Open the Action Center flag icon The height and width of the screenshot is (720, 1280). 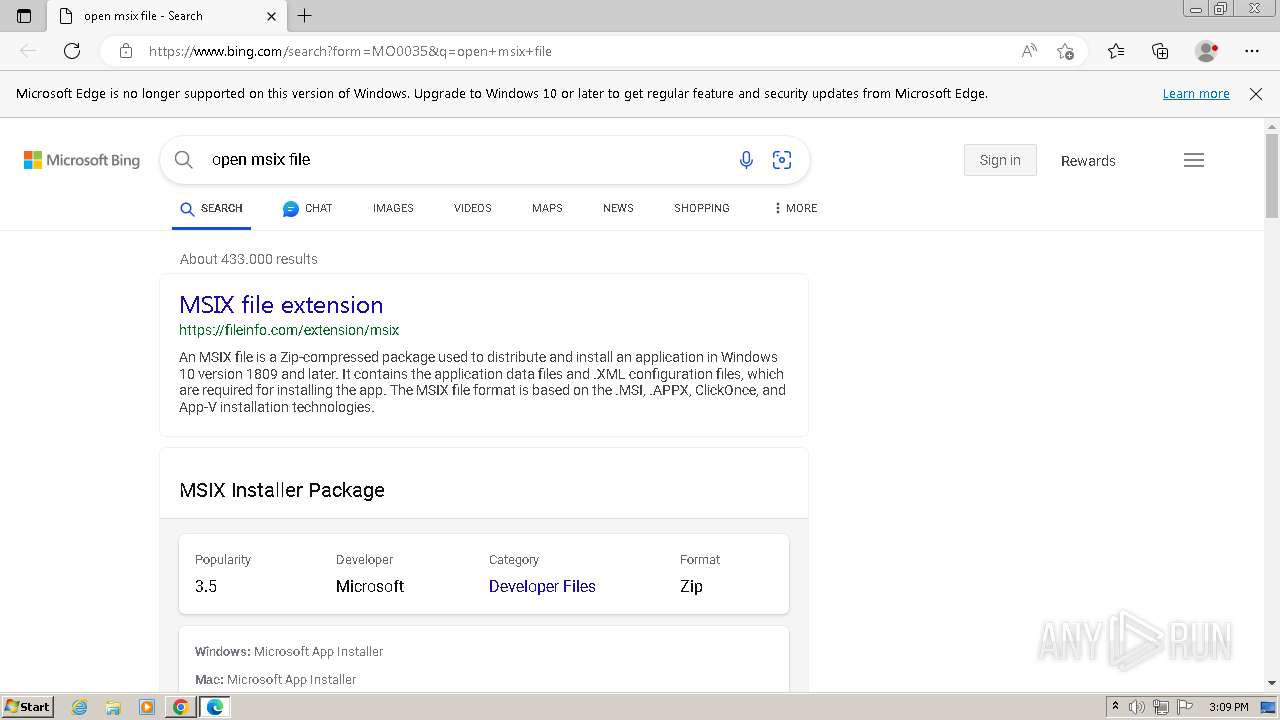1185,707
